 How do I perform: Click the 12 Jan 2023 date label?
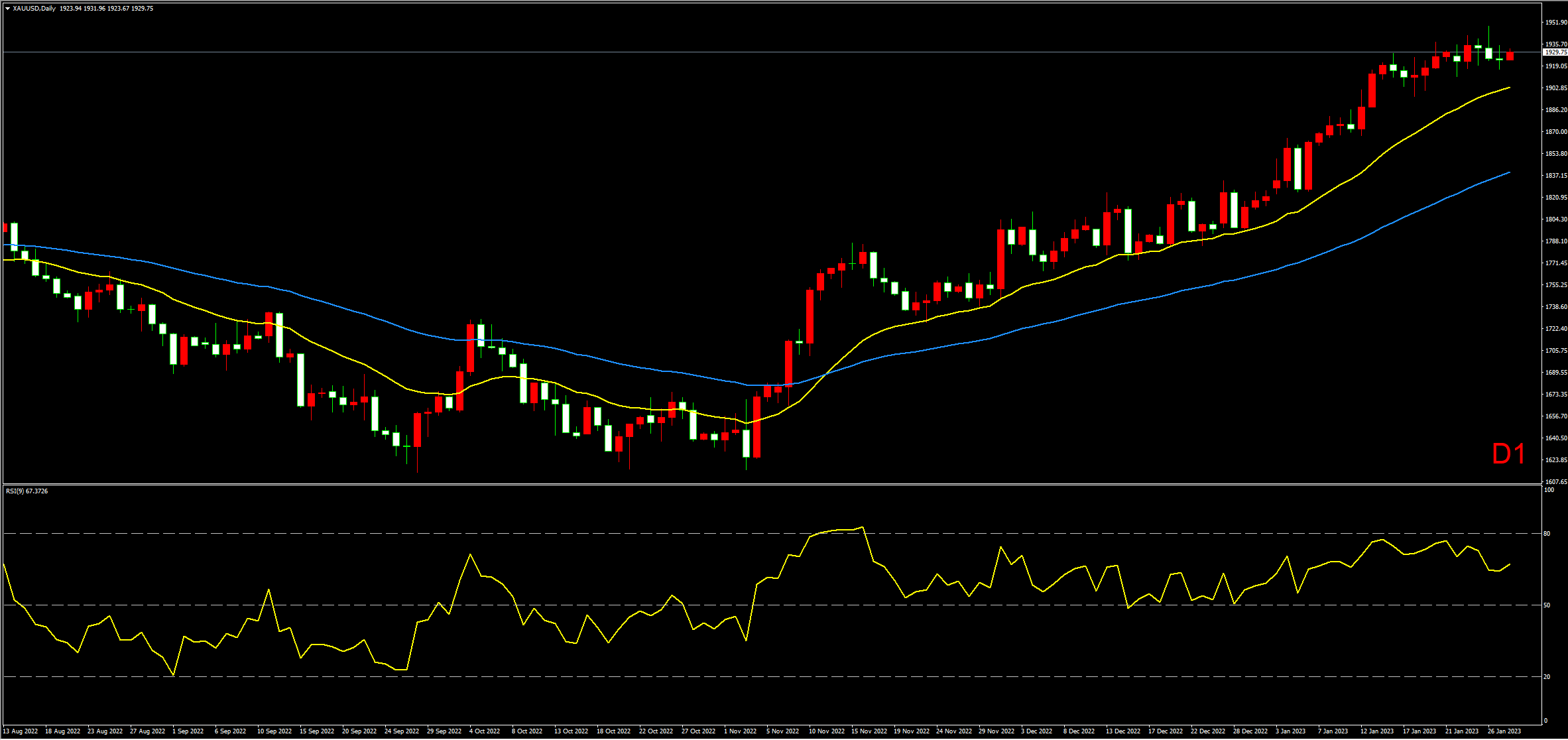[1377, 731]
